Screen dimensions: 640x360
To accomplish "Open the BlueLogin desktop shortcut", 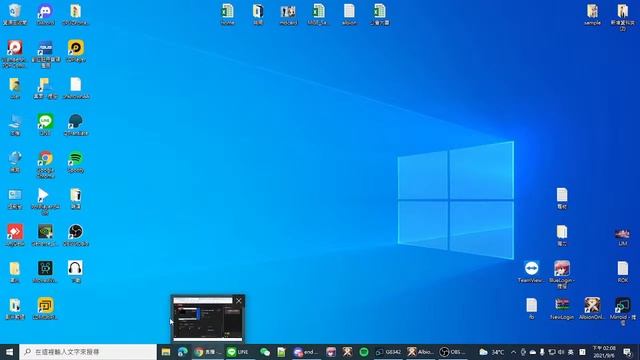I will point(562,275).
